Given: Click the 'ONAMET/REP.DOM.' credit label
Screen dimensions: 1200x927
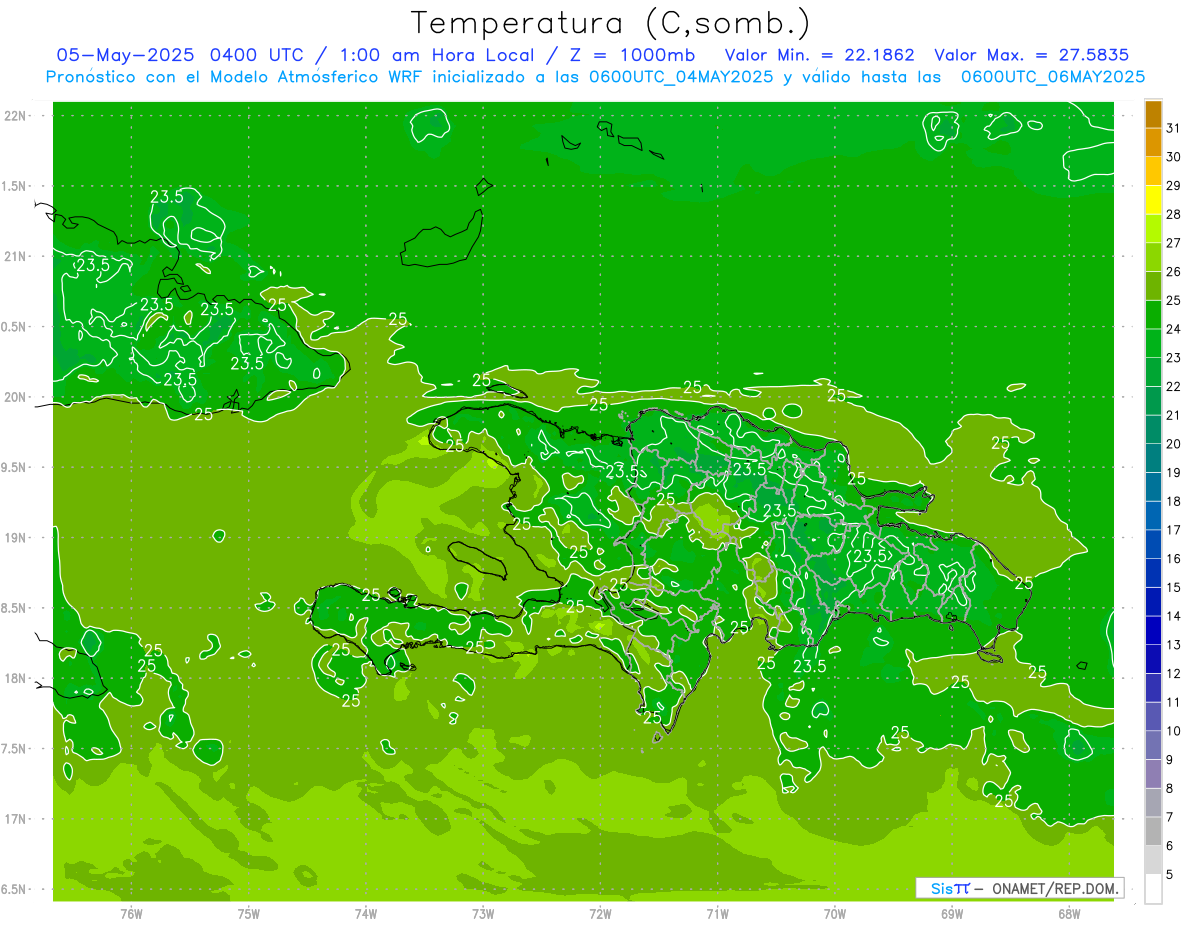Looking at the screenshot, I should click(1056, 888).
